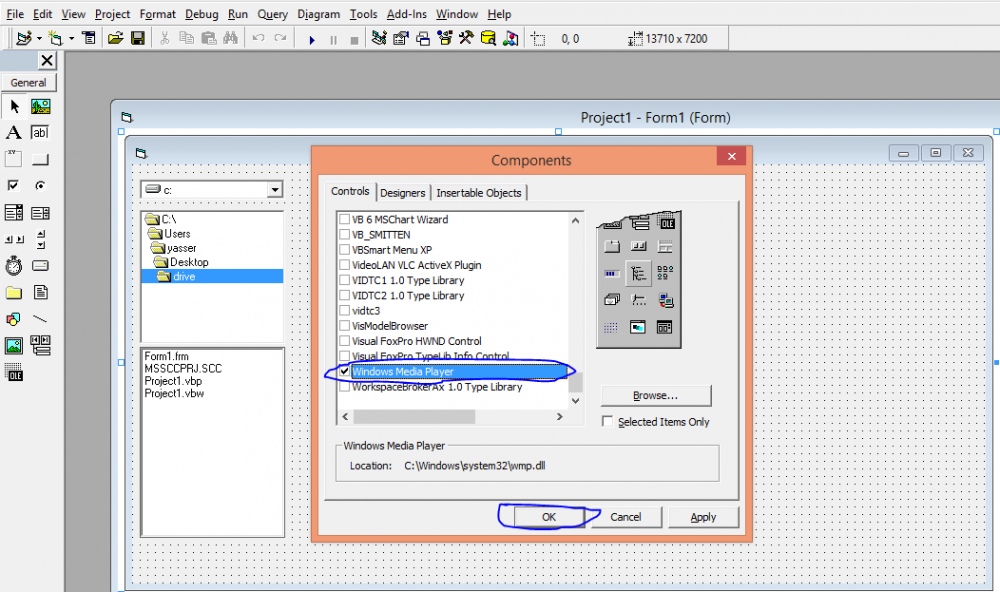Click OK in the Components dialog
Viewport: 1000px width, 592px height.
tap(549, 517)
